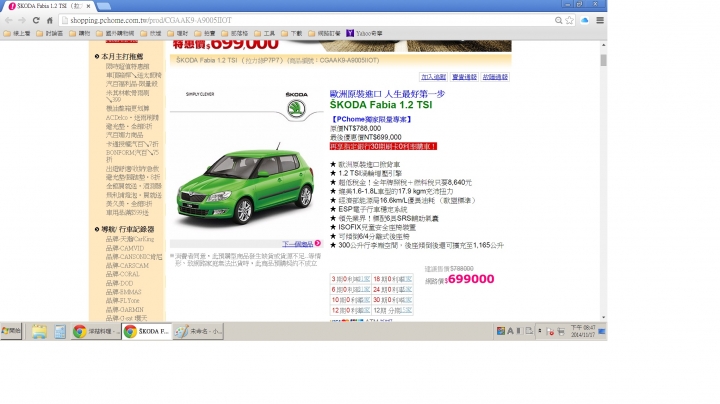Click the magnifier icon in the address bar

pyautogui.click(x=558, y=20)
